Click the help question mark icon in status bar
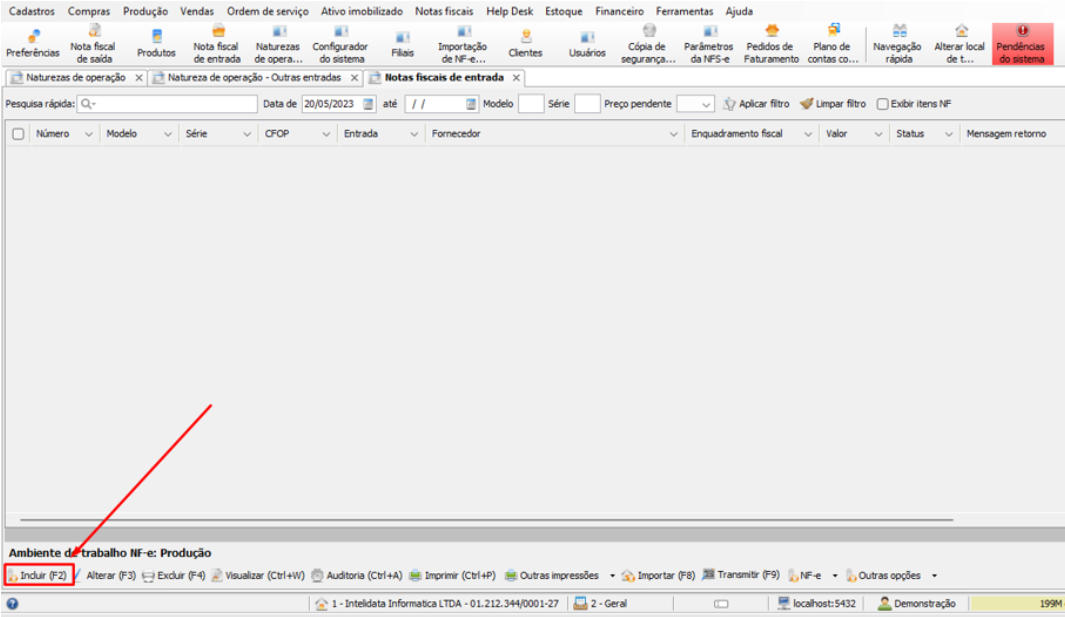1065x617 pixels. (x=12, y=603)
